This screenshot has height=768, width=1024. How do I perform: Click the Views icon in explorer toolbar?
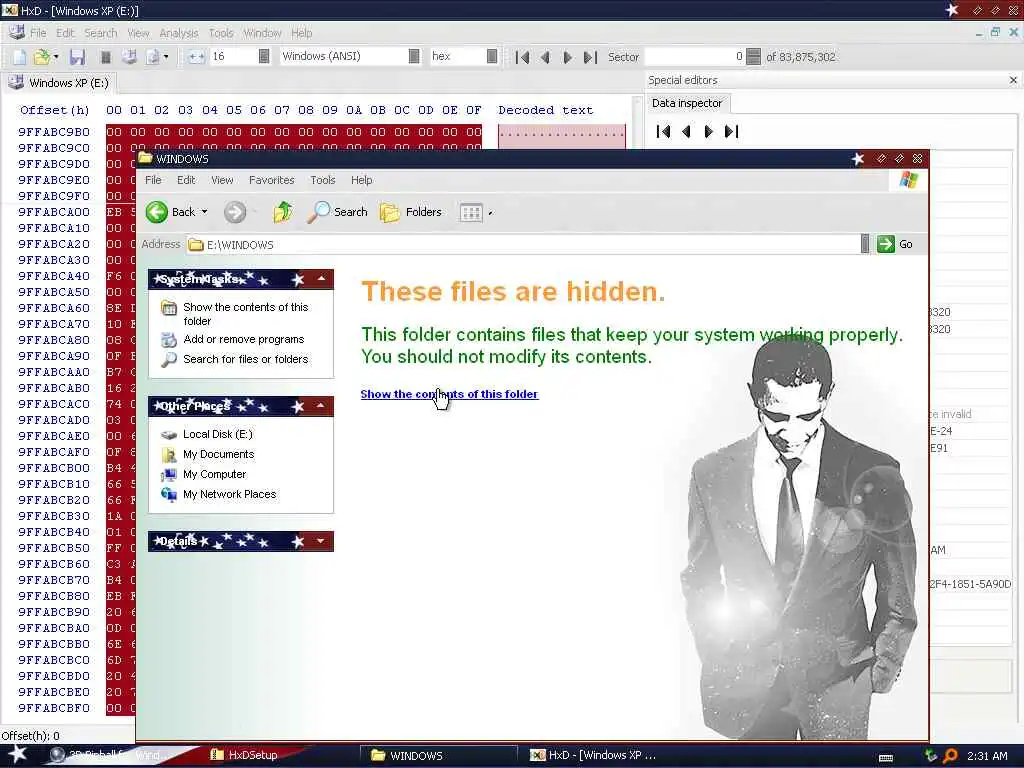pyautogui.click(x=470, y=212)
